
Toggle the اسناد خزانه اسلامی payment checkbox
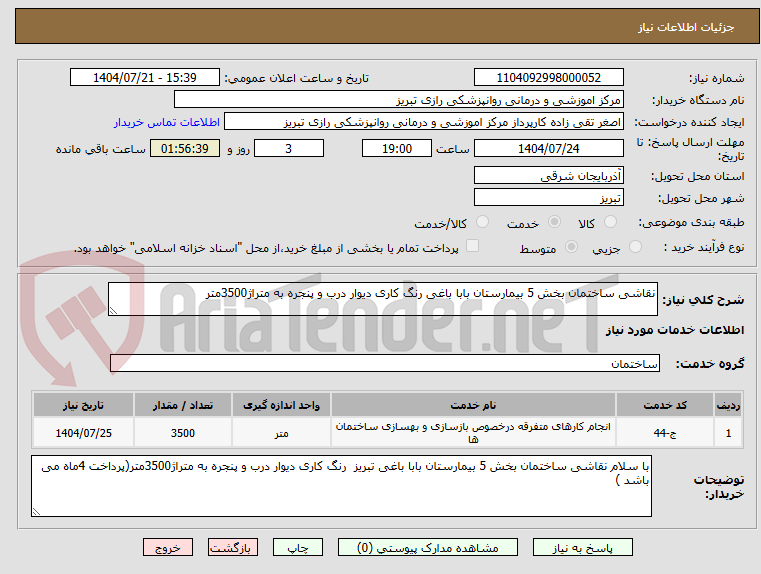472,246
